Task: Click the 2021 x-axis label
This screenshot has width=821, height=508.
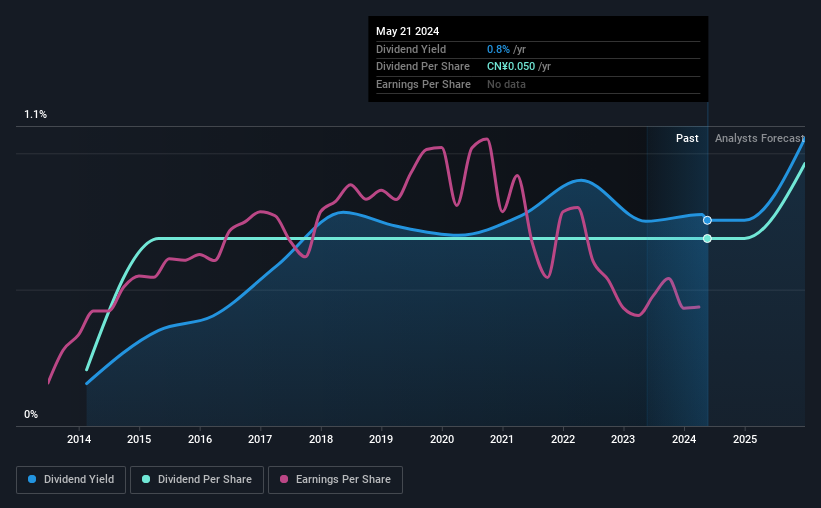Action: coord(502,439)
